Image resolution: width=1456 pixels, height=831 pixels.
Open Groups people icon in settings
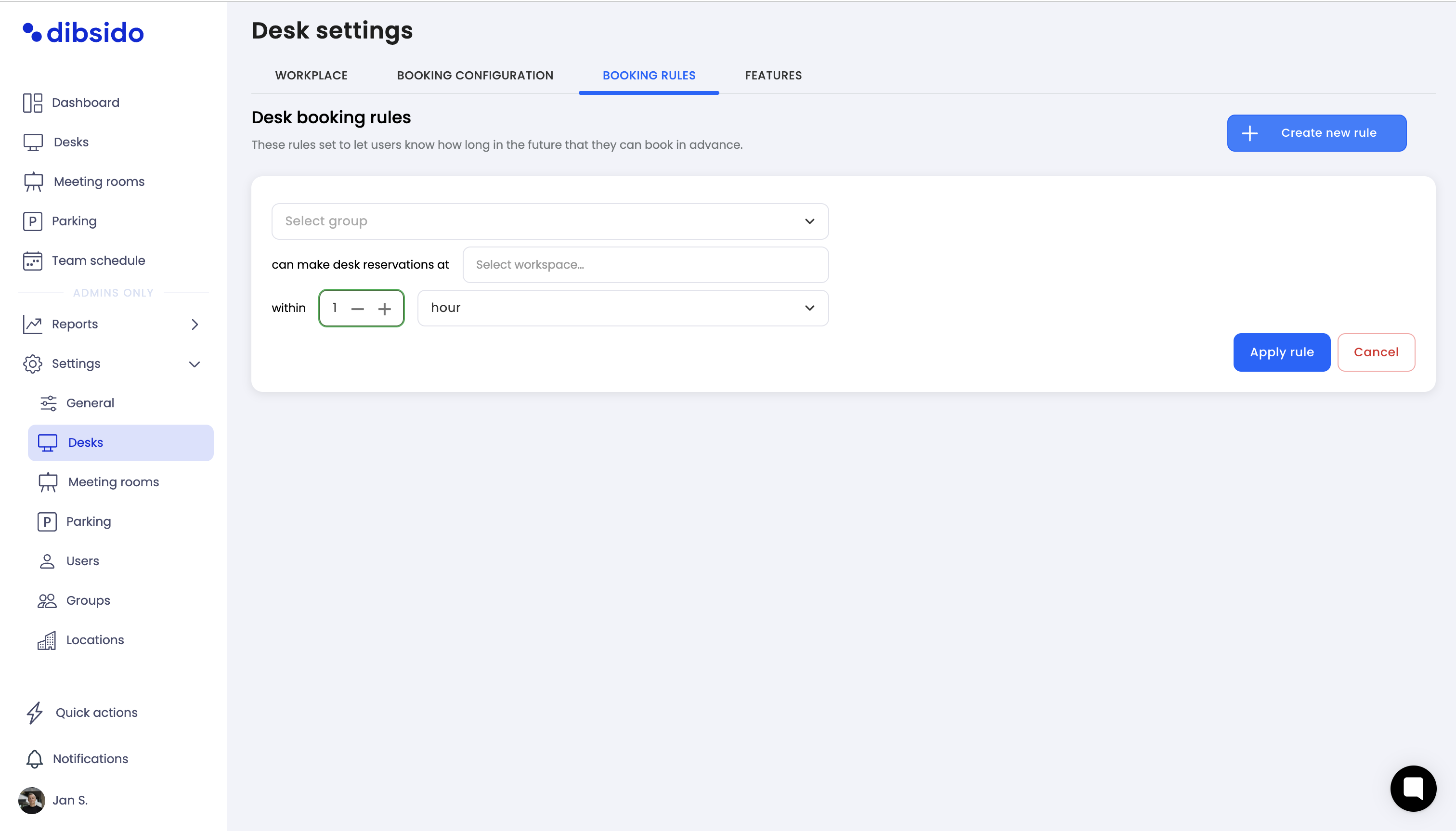47,600
